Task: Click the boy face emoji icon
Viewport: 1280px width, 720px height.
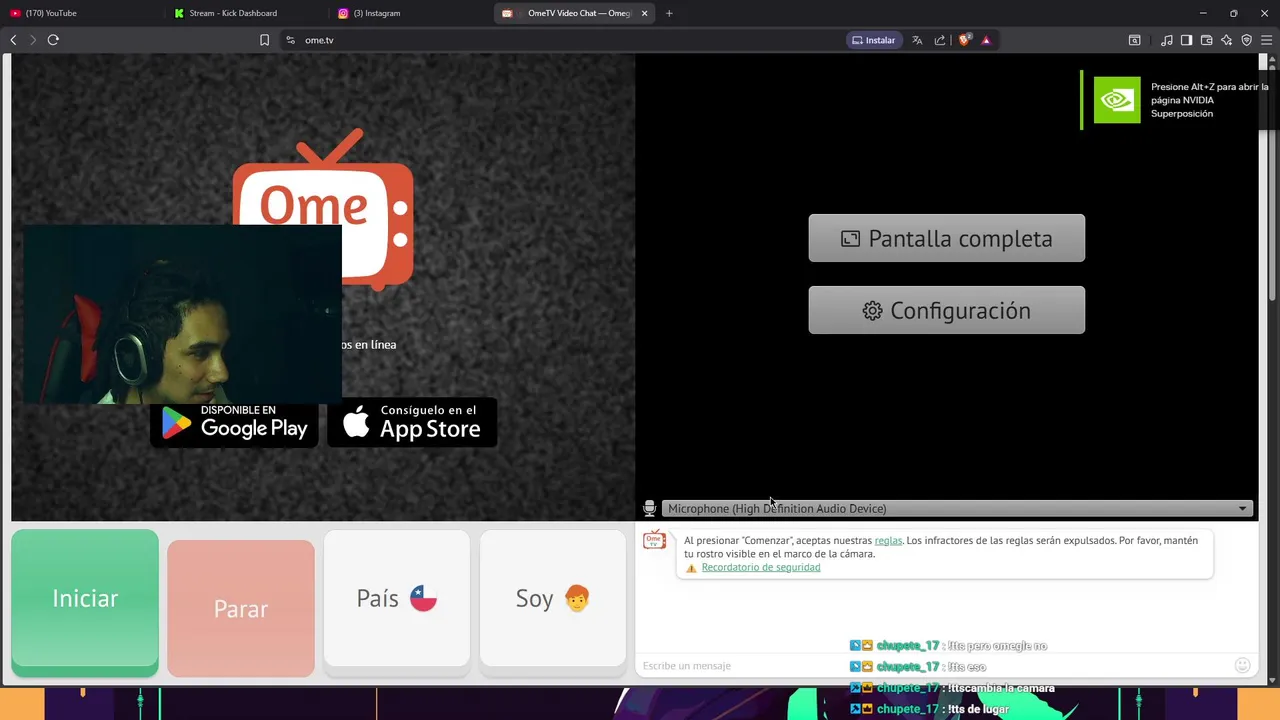Action: [x=577, y=598]
